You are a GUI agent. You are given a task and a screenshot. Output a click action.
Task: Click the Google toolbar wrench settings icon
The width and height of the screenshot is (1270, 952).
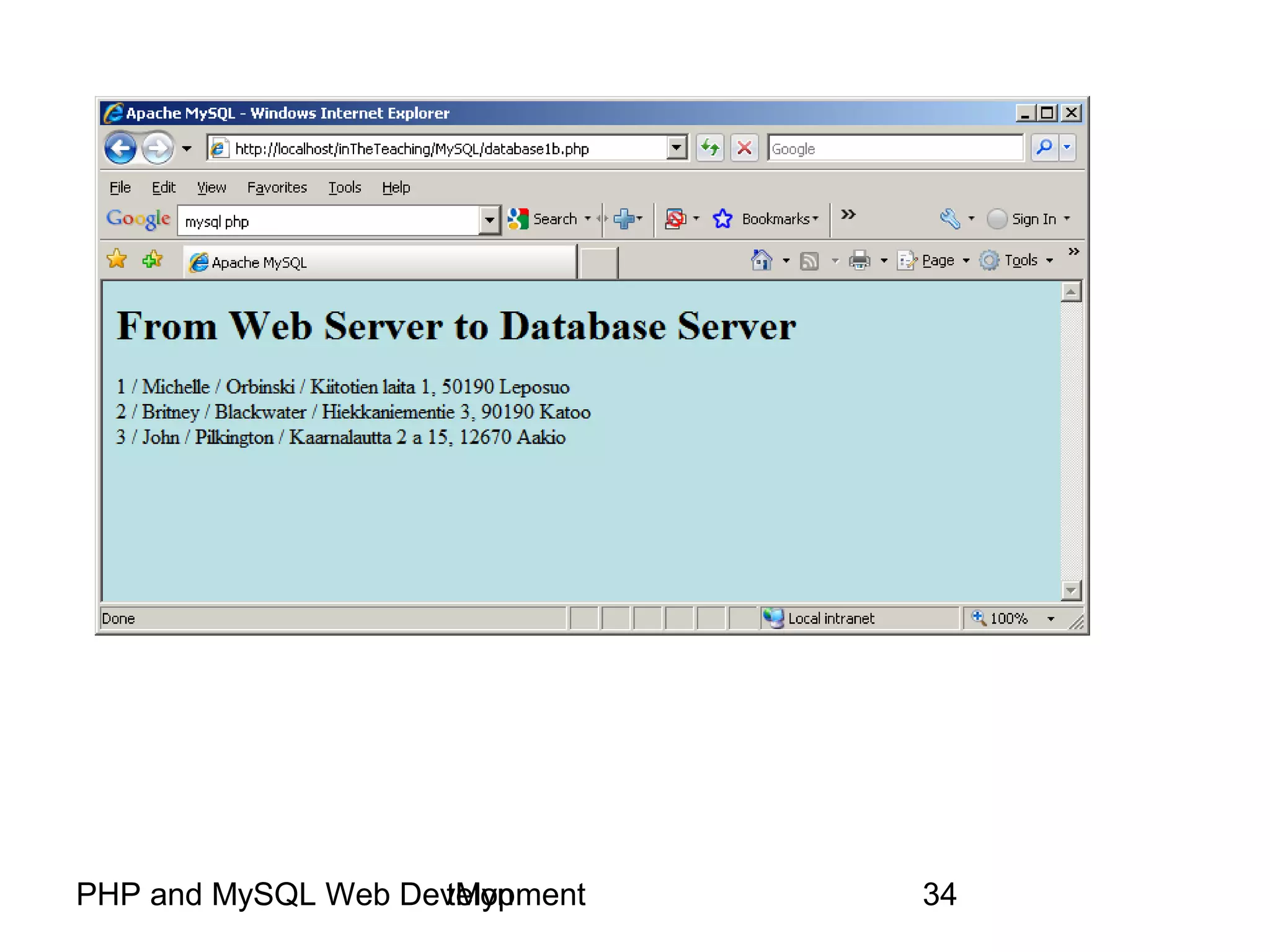(950, 219)
